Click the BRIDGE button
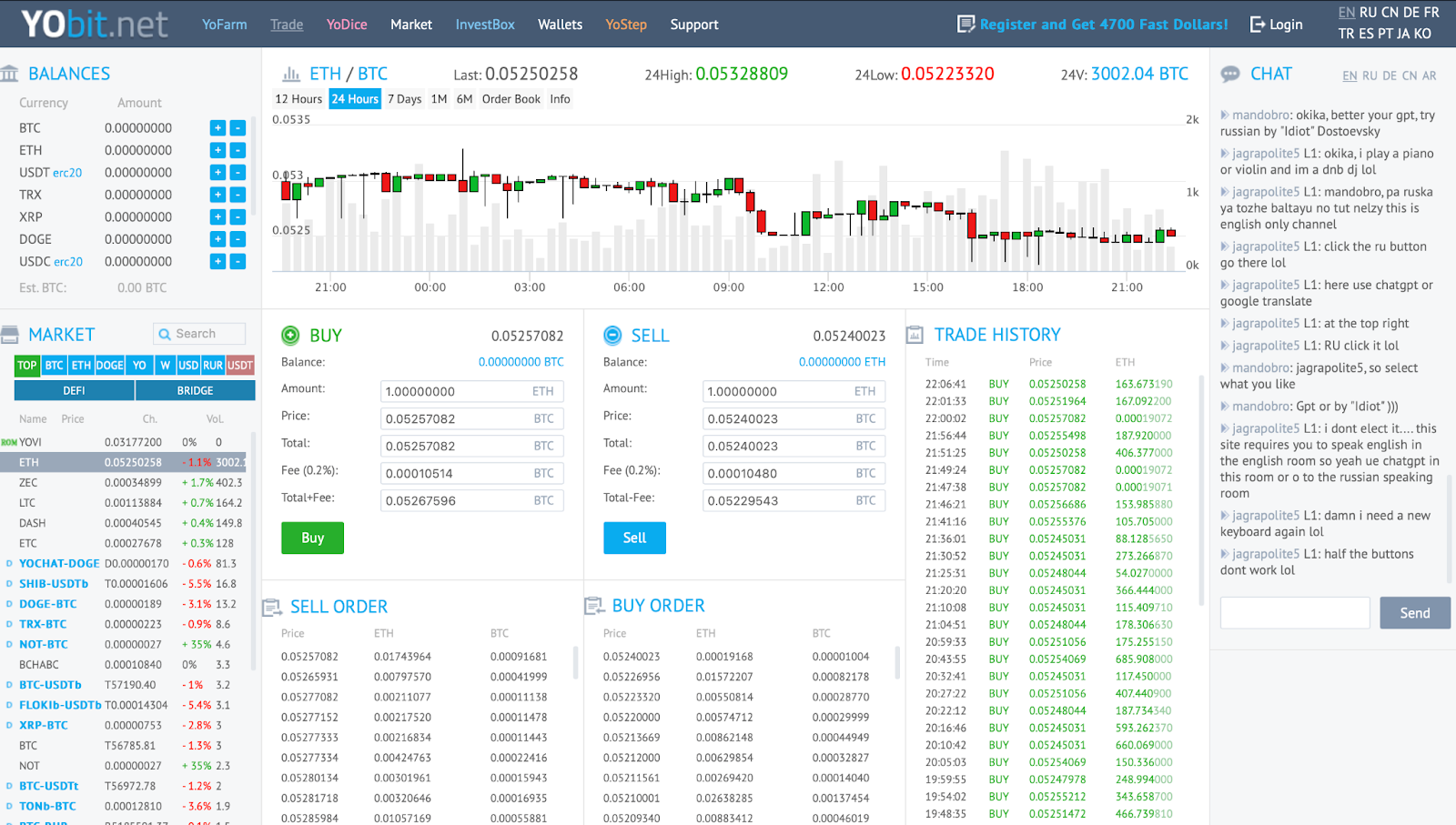Screen dimensions: 1456x825 [x=196, y=391]
